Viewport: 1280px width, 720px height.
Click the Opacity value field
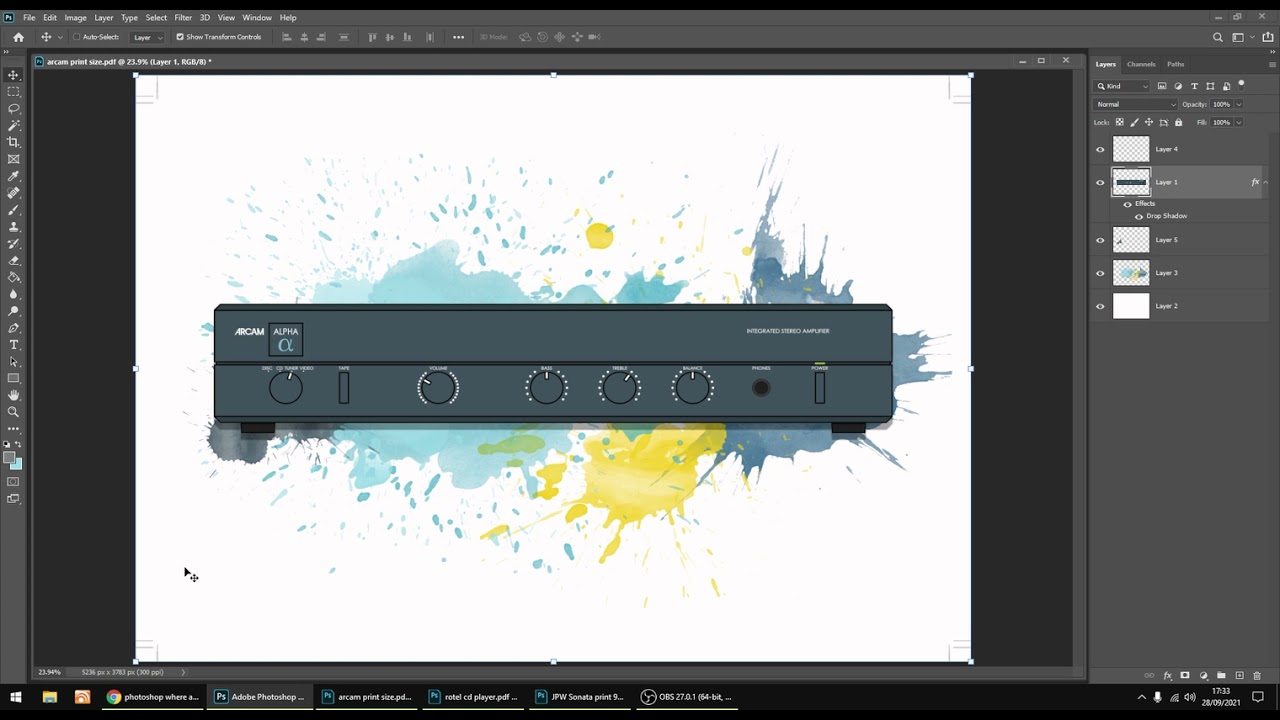pos(1222,104)
